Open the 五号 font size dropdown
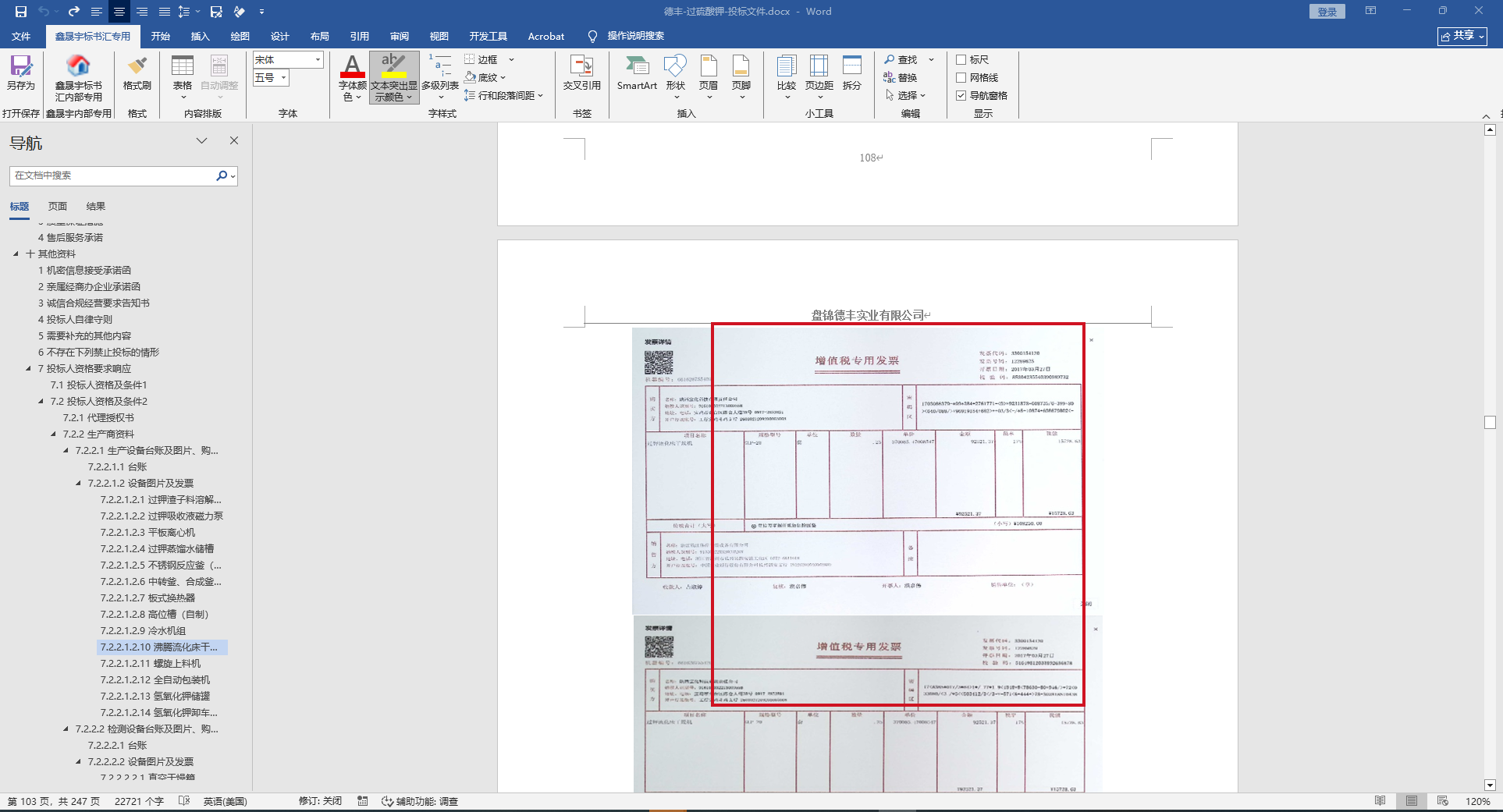Image resolution: width=1503 pixels, height=812 pixels. [284, 77]
